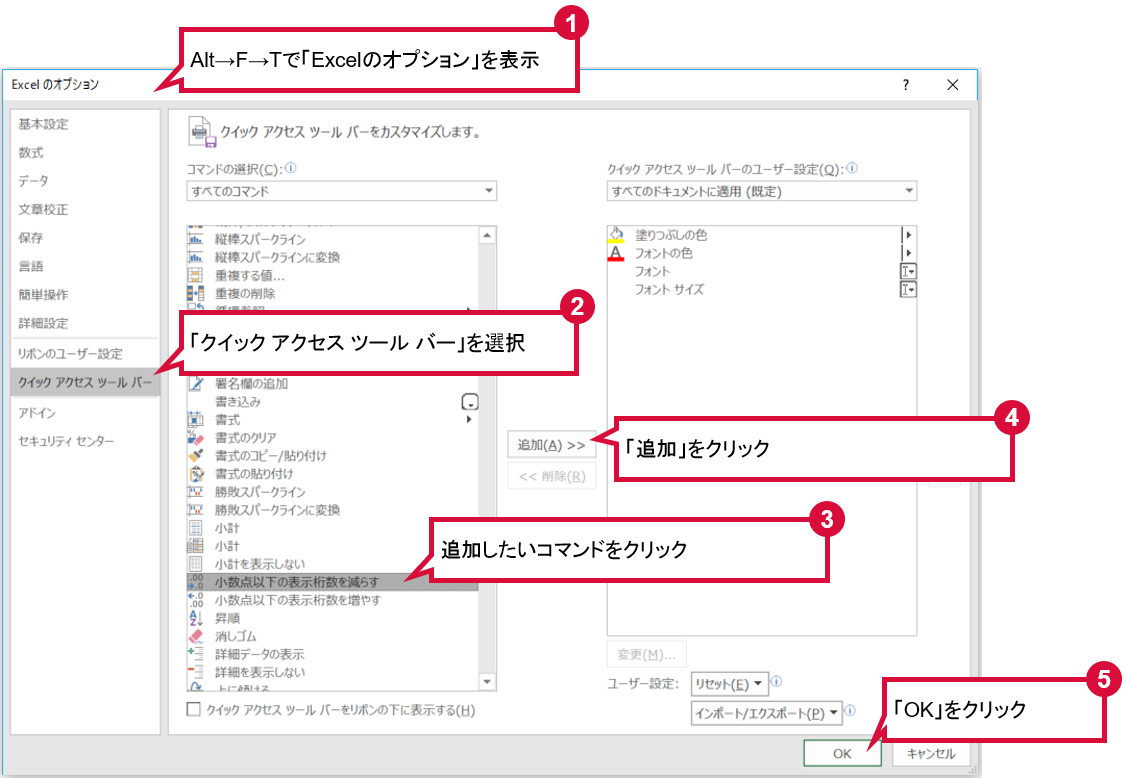
Task: Select 塗りつぶしの色 color swatch in right list
Action: [x=617, y=235]
